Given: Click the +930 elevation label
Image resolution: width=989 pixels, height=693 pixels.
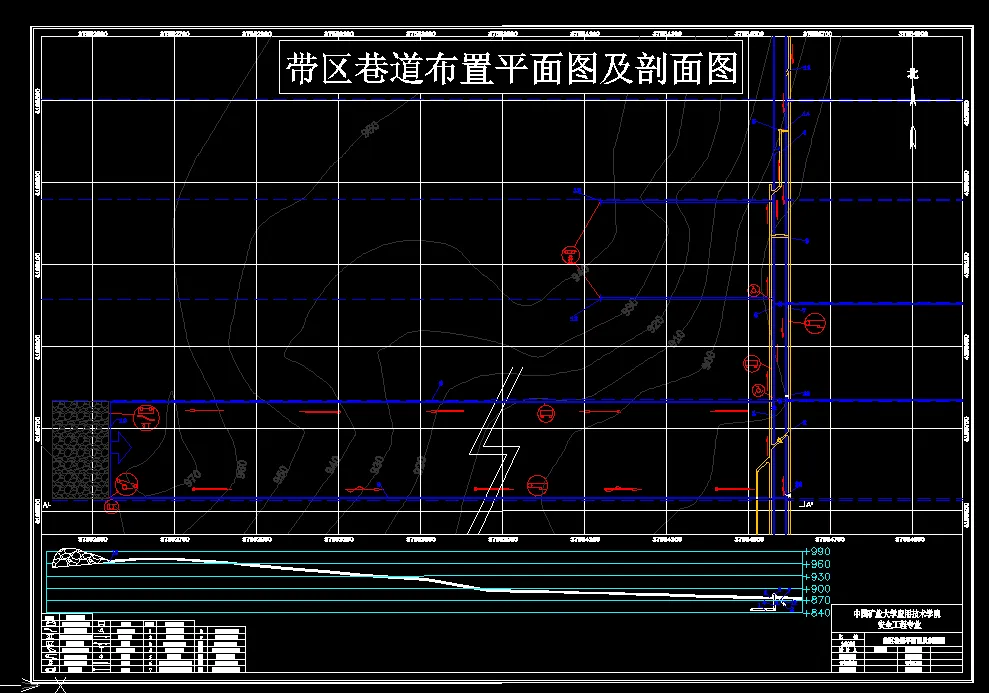Looking at the screenshot, I should (x=817, y=576).
